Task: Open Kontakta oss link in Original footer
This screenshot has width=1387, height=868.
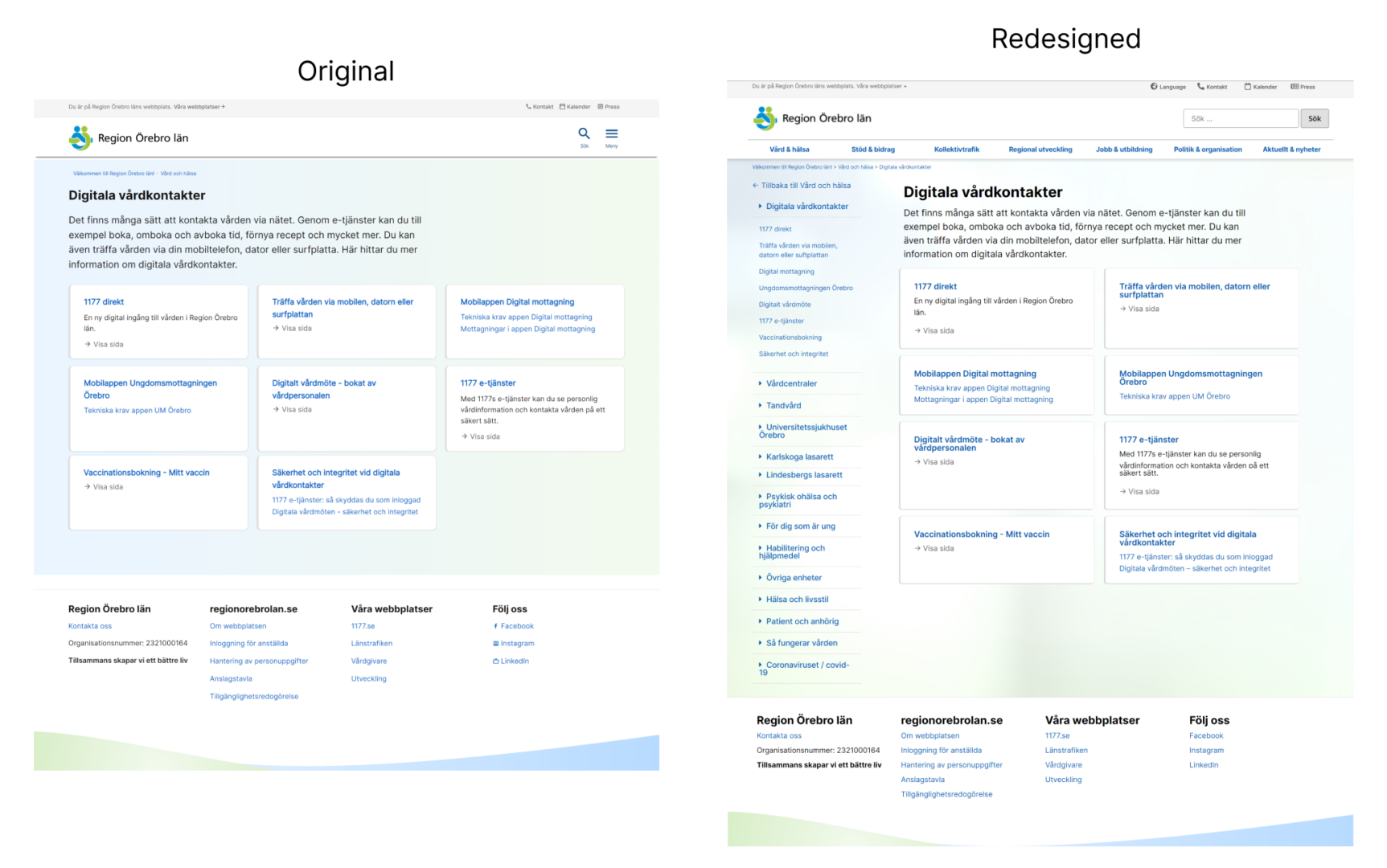Action: (x=90, y=626)
